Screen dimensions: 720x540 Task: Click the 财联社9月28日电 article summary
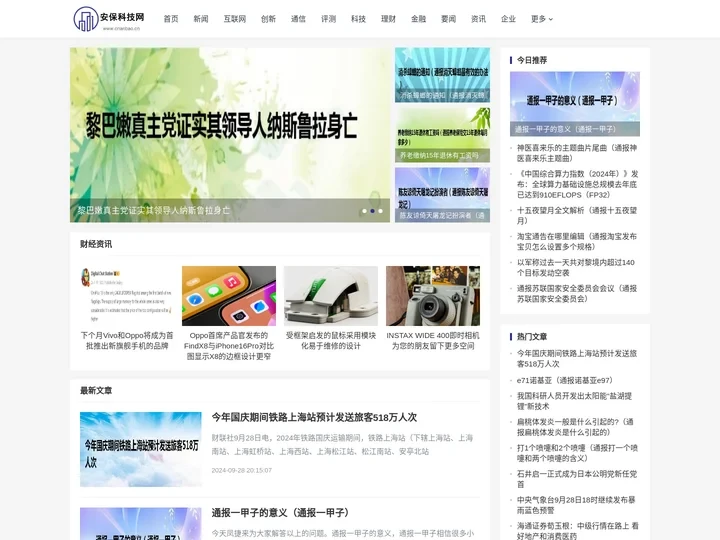342,444
